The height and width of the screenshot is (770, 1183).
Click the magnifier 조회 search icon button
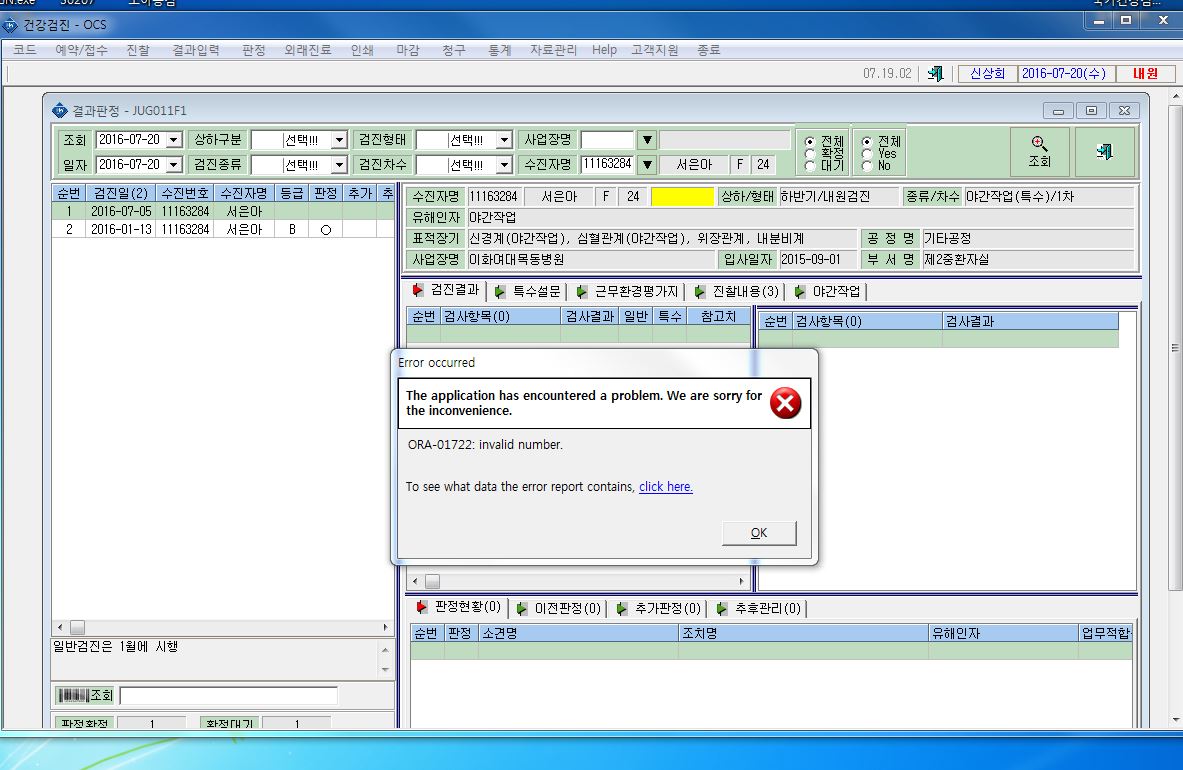[x=1039, y=151]
